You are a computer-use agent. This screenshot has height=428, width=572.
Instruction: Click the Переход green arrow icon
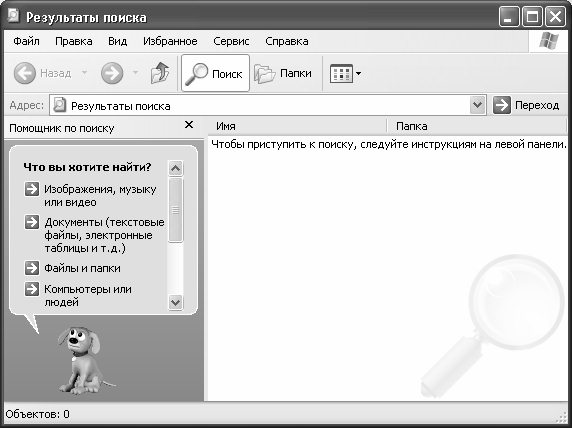click(x=502, y=105)
